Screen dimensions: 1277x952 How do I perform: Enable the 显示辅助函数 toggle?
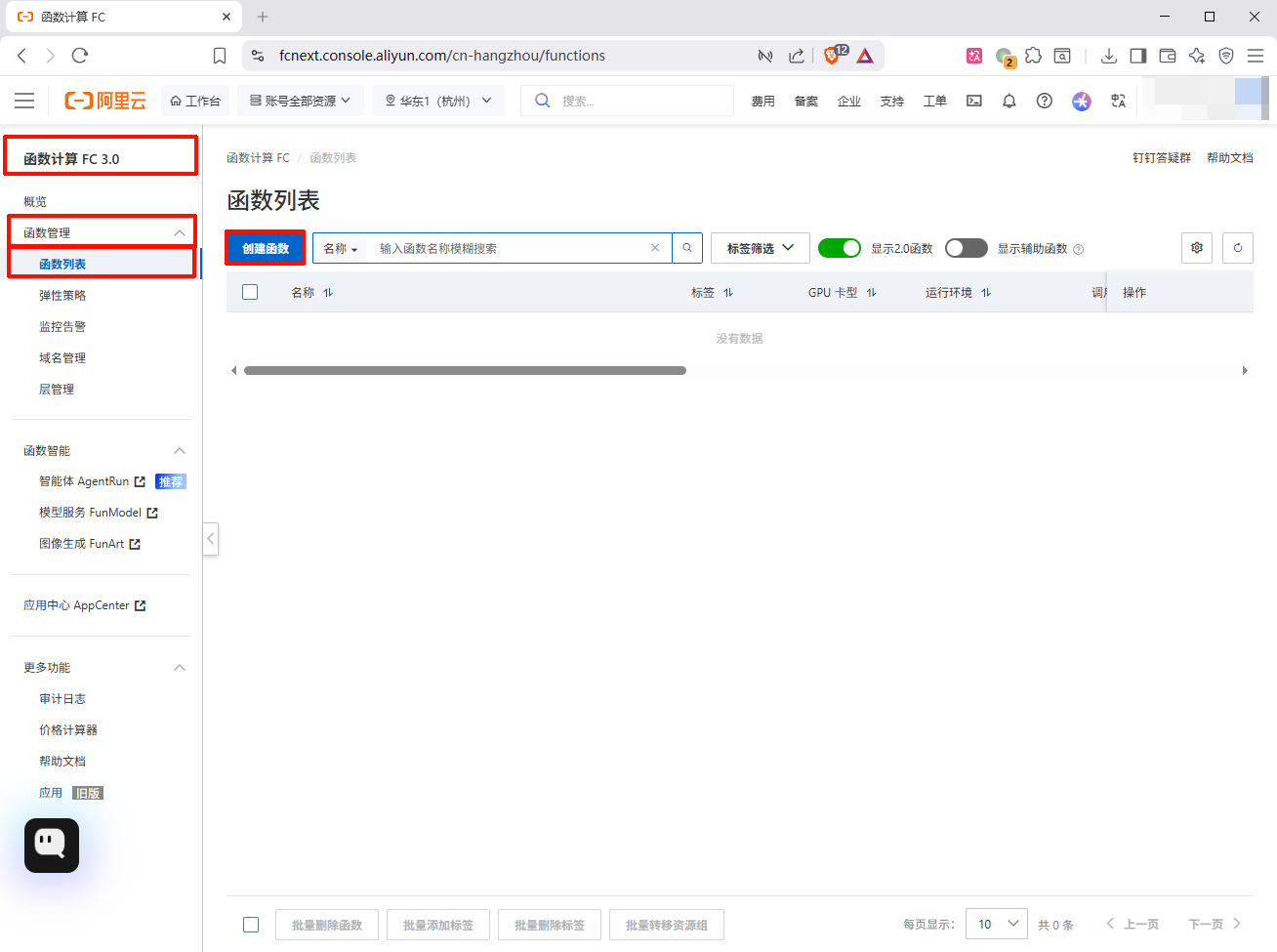(966, 248)
